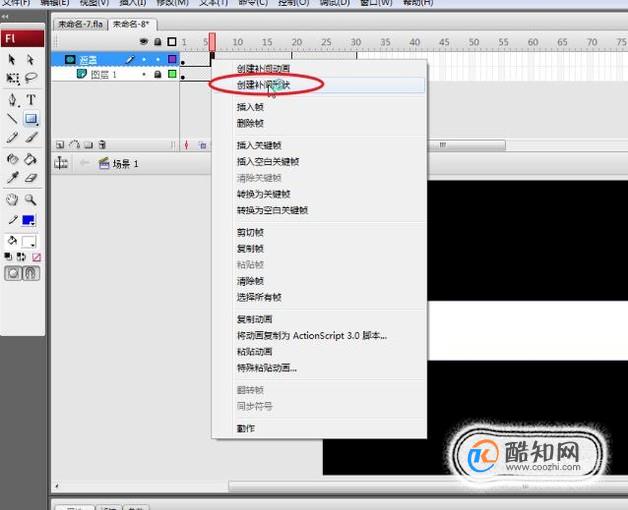The height and width of the screenshot is (510, 628).
Task: Click purple outline color square of 遮罩
Action: click(172, 59)
